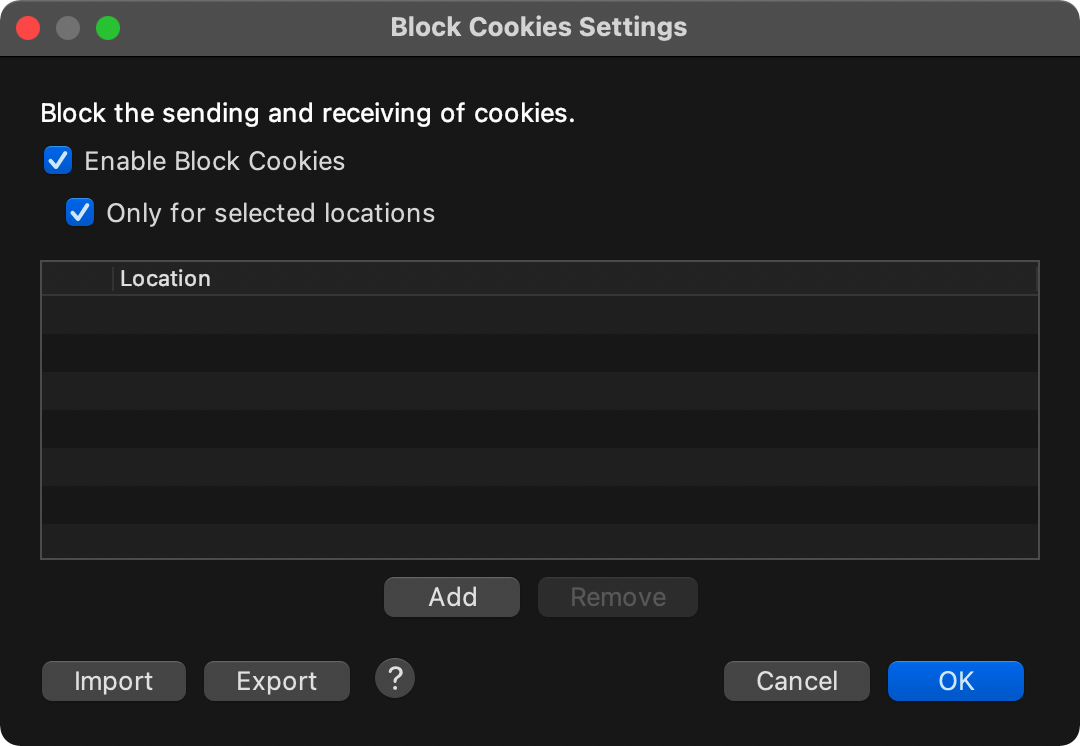
Task: Cancel the Block Cookies settings dialog
Action: click(797, 681)
